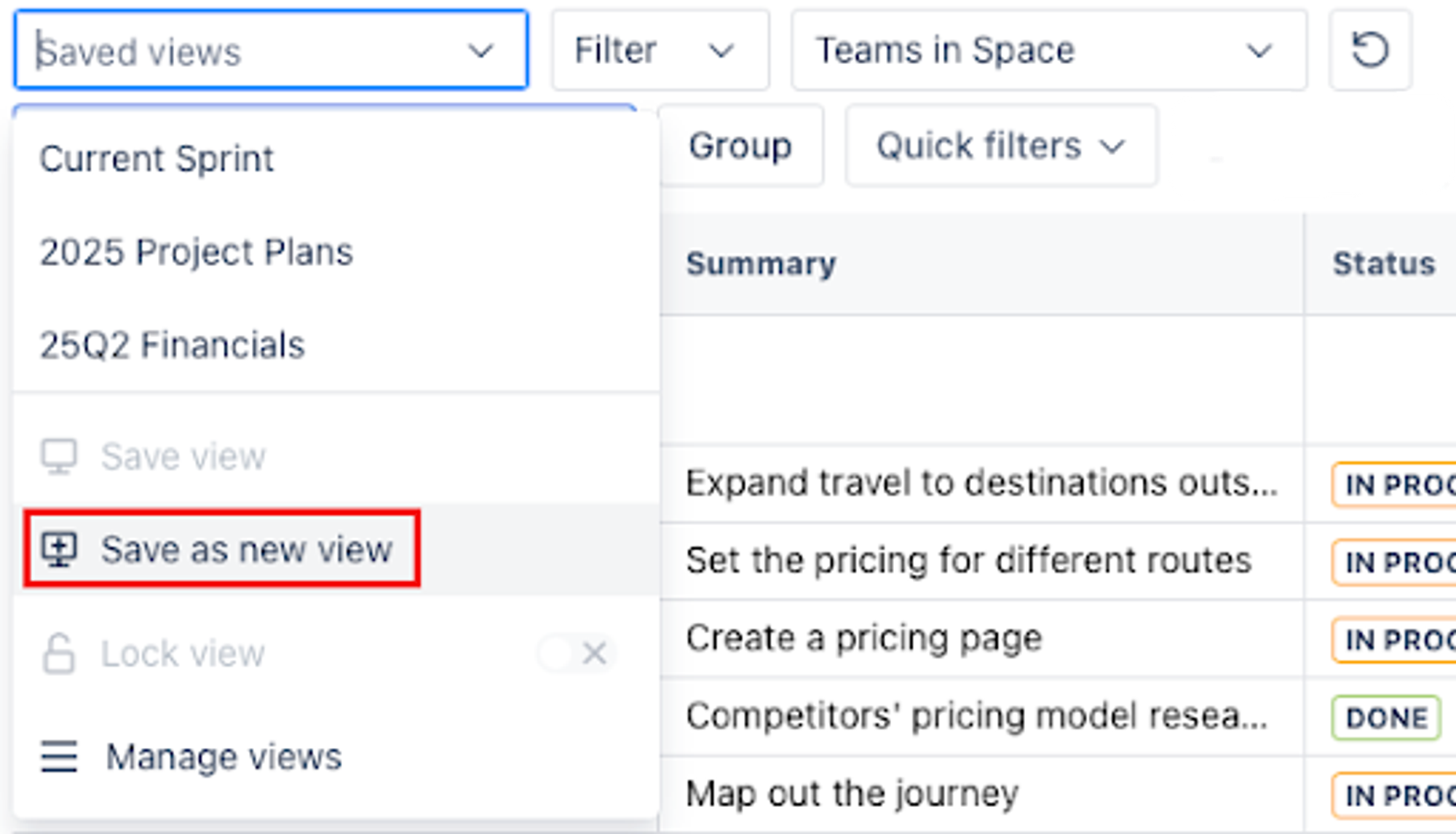This screenshot has height=834, width=1456.
Task: Click the Save as new view icon
Action: [x=59, y=550]
